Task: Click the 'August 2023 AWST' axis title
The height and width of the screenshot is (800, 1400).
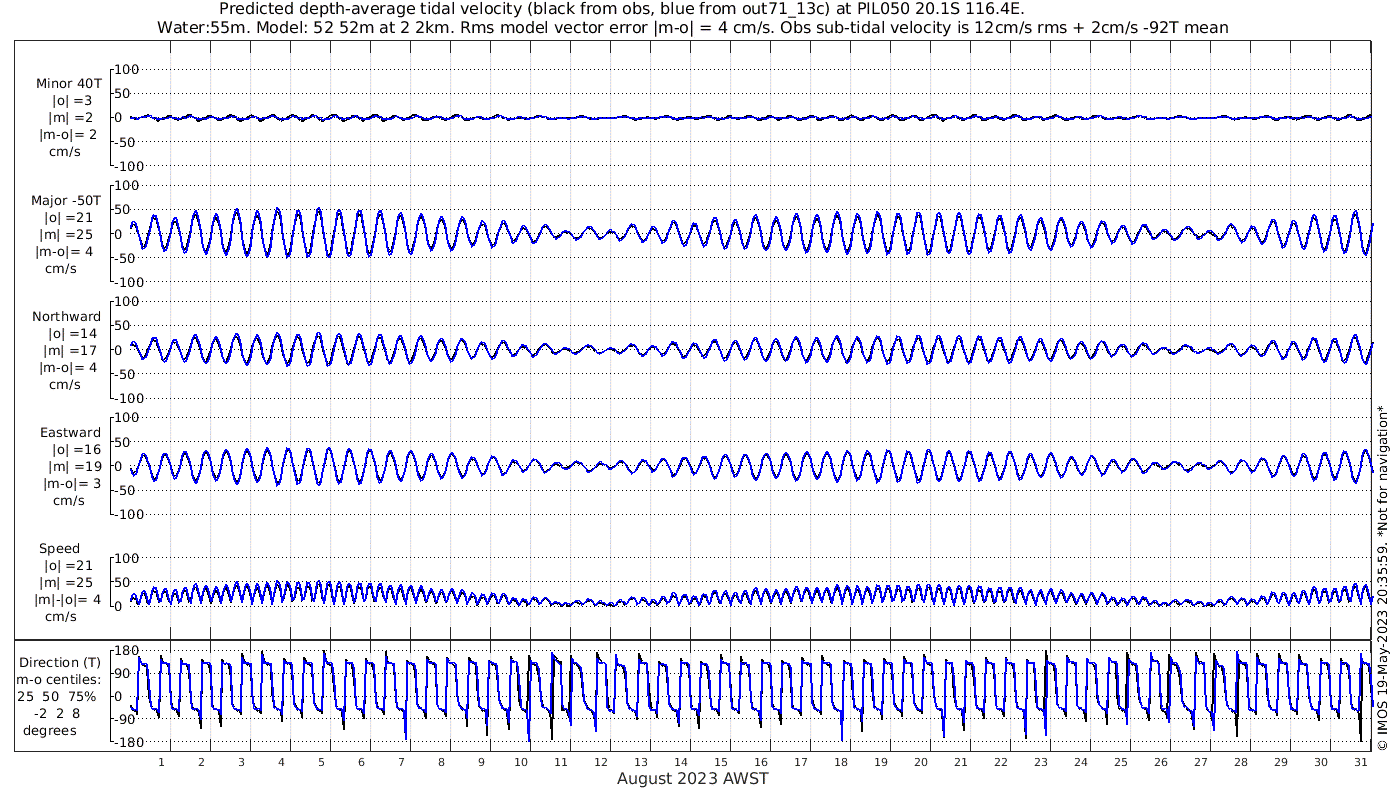Action: coord(692,778)
